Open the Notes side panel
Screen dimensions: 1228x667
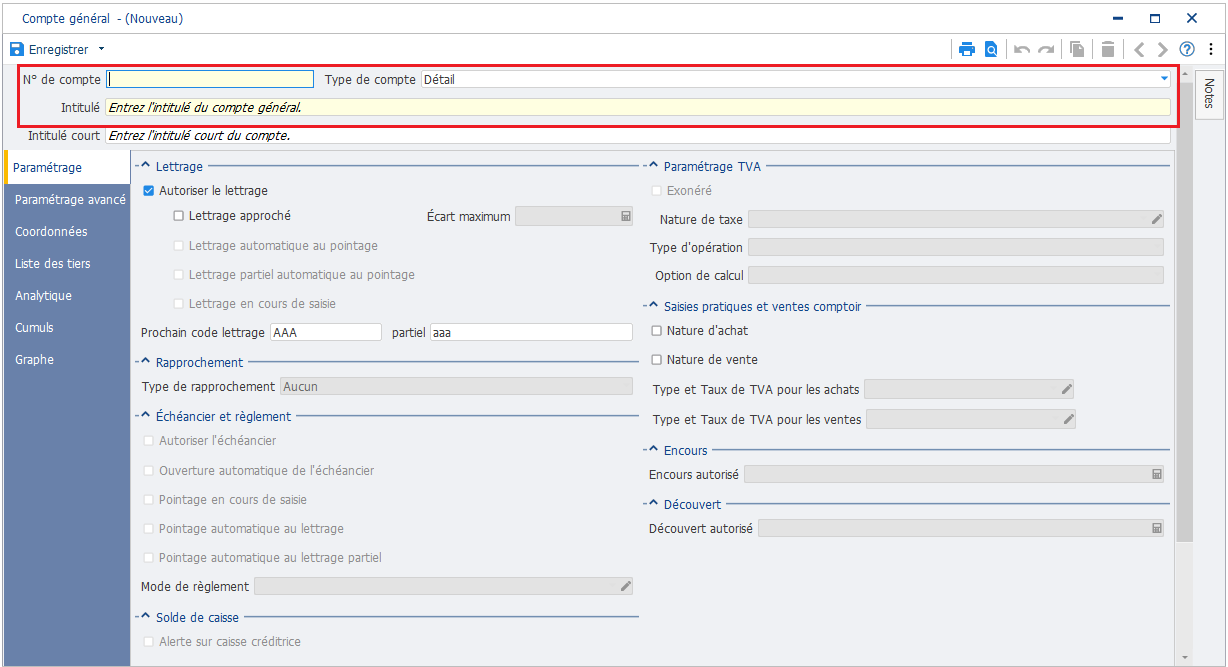click(1209, 94)
